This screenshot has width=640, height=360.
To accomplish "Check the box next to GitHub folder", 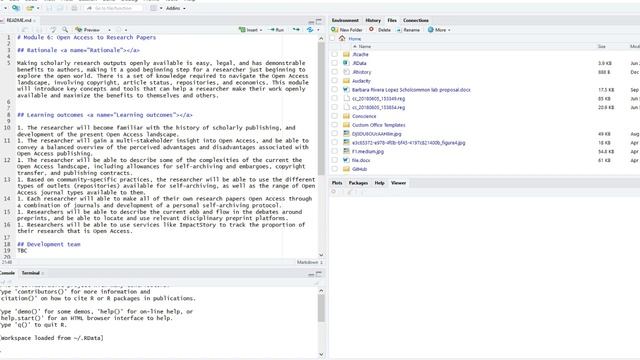I will tap(335, 169).
